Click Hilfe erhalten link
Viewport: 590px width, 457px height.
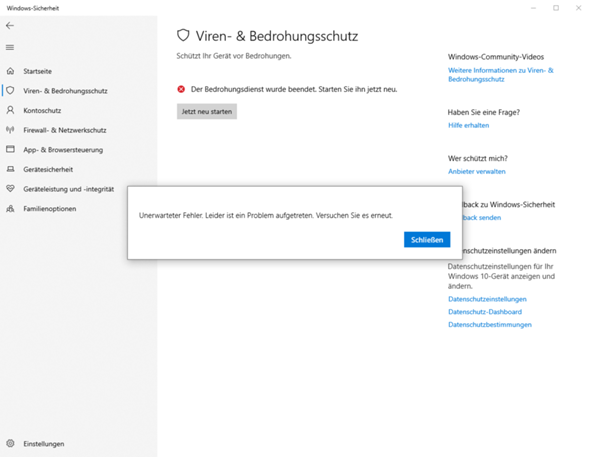coord(468,125)
